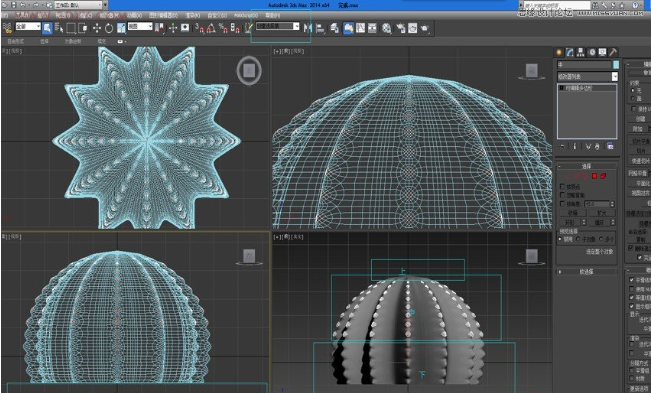Image resolution: width=651 pixels, height=393 pixels.
Task: Switch to the Utilities hammer tab
Action: point(613,52)
